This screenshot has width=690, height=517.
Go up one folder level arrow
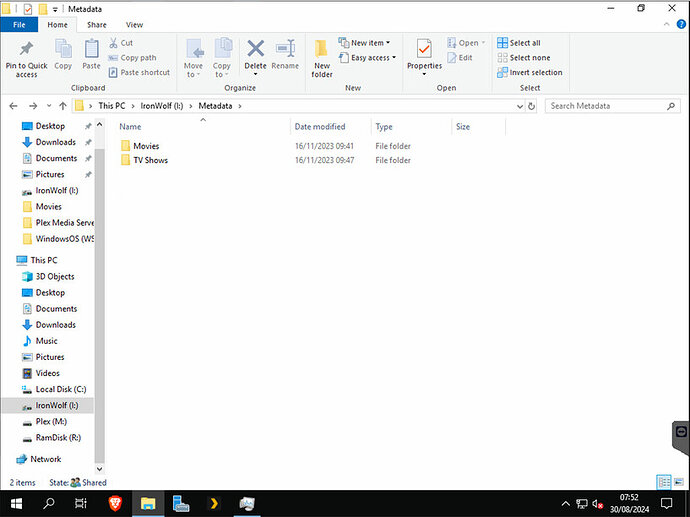click(x=62, y=106)
